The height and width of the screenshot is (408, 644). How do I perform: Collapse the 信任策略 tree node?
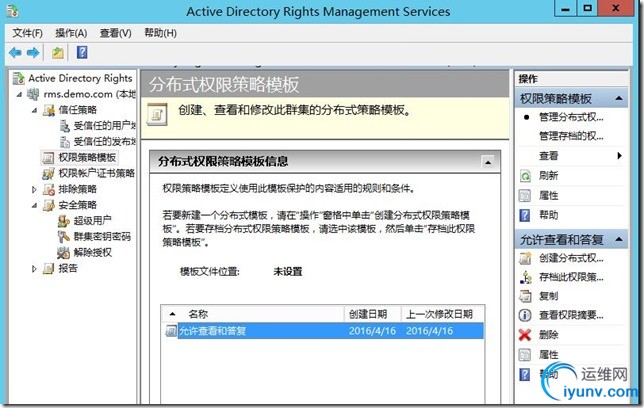pyautogui.click(x=34, y=110)
